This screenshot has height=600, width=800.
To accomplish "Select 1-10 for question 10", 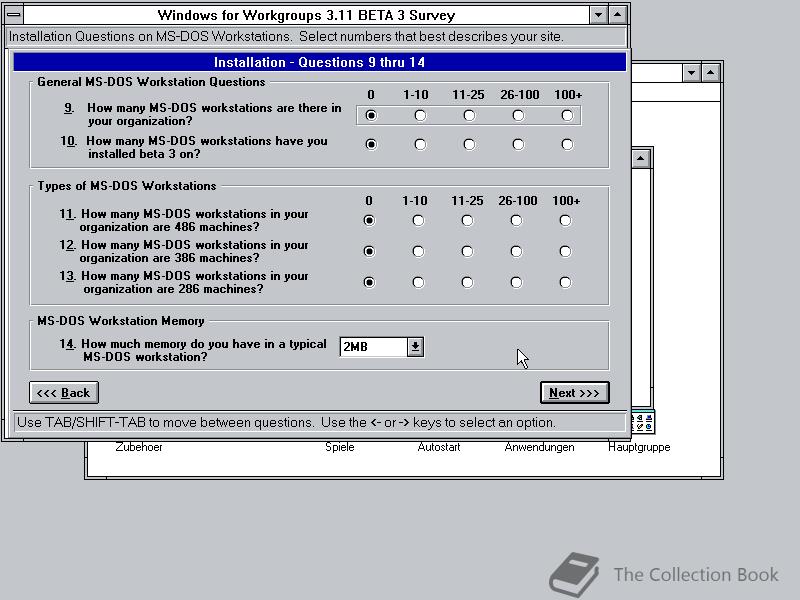I will 420,144.
